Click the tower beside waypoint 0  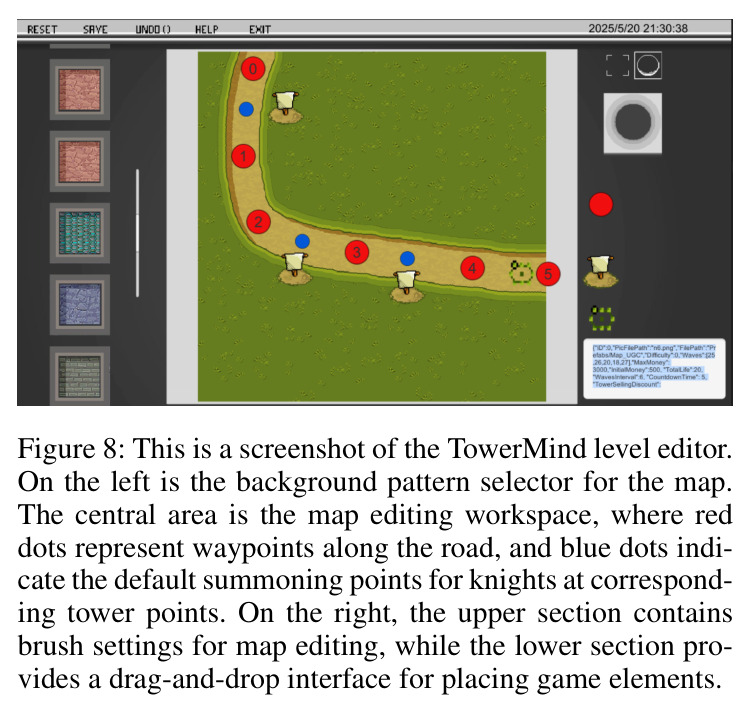pyautogui.click(x=286, y=107)
